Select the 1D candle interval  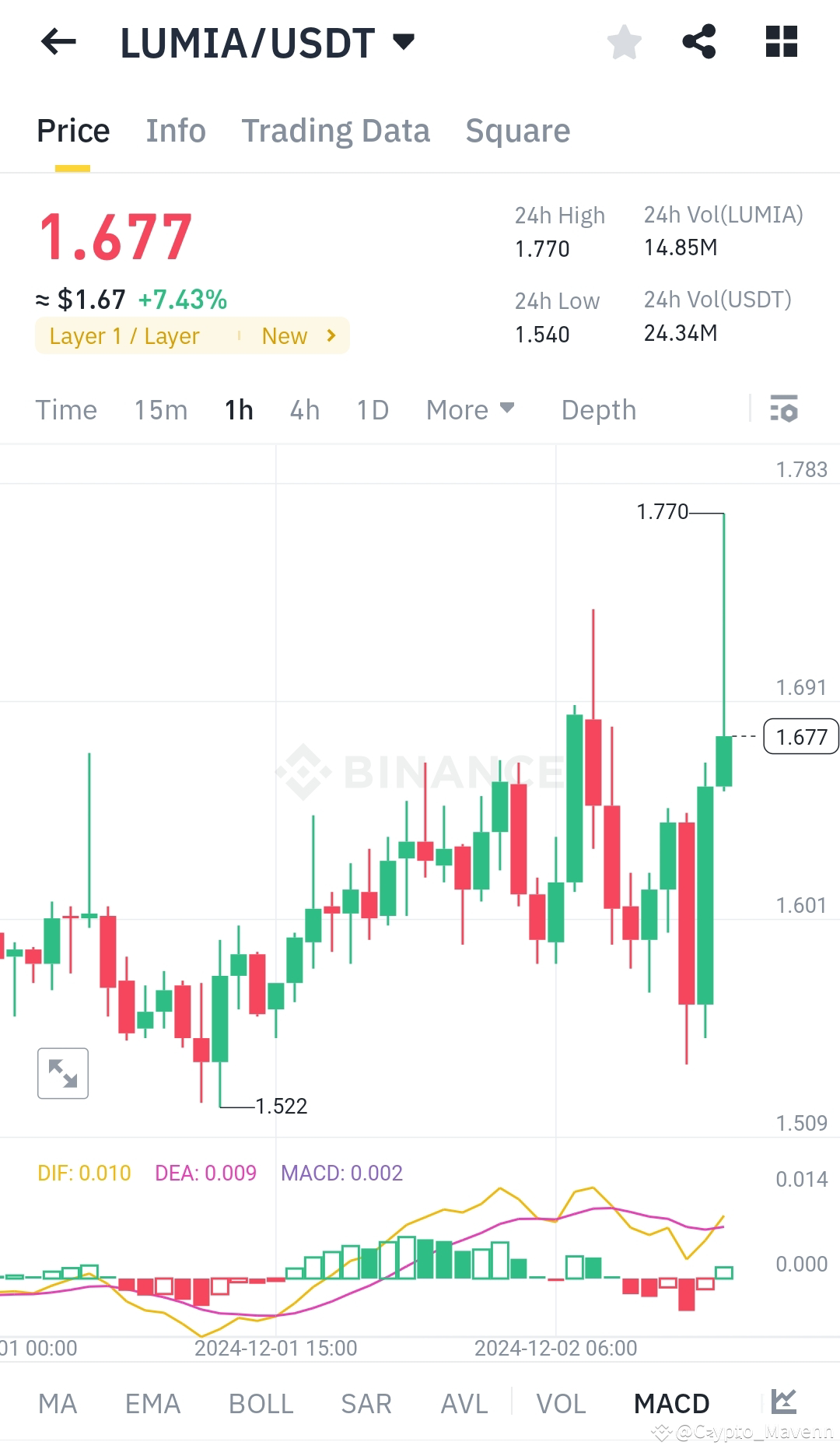371,409
